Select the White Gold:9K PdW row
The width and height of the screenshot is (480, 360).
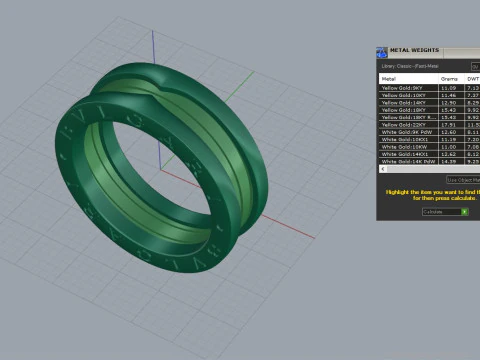coord(429,132)
